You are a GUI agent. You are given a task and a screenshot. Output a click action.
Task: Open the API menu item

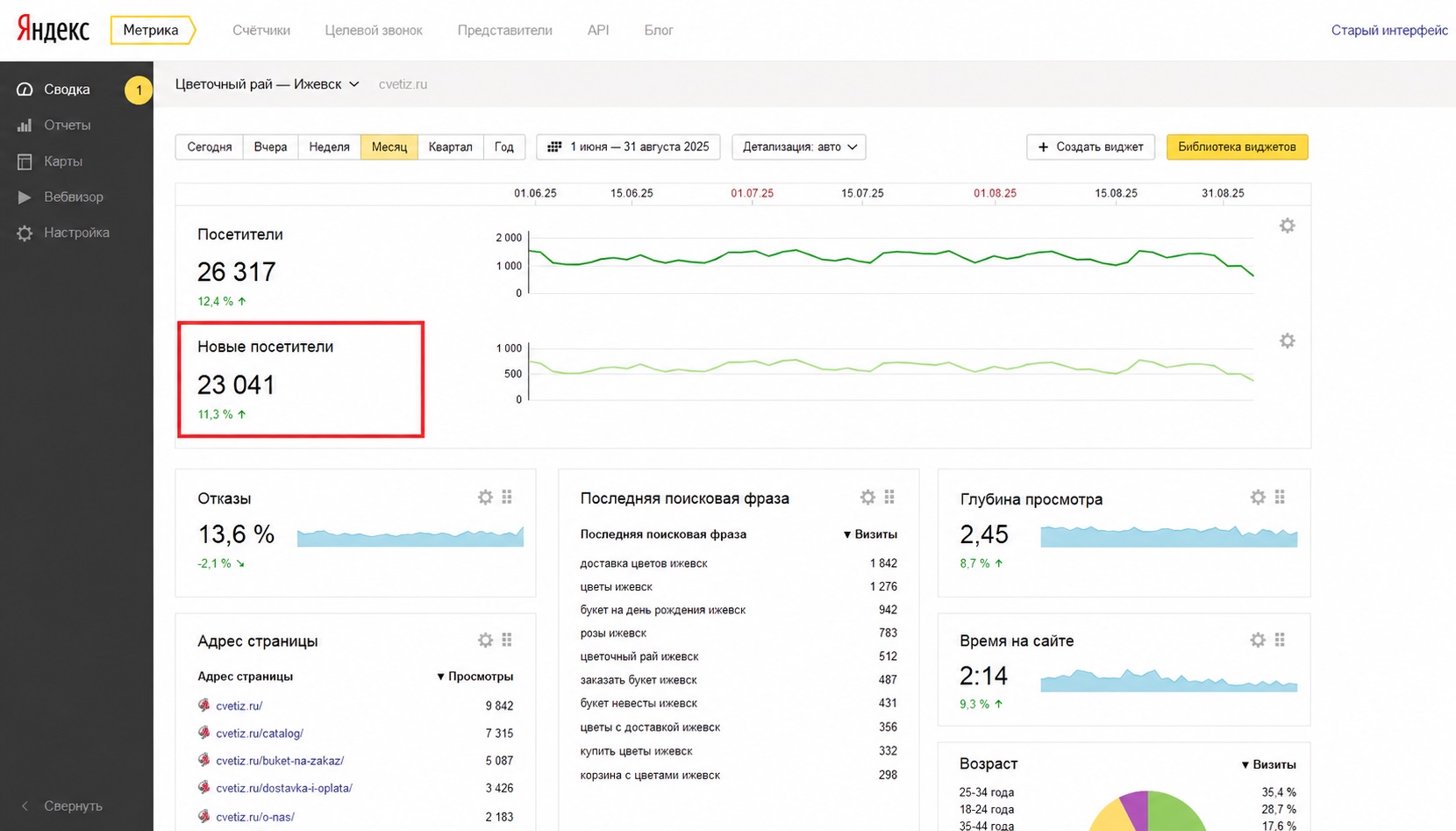598,30
